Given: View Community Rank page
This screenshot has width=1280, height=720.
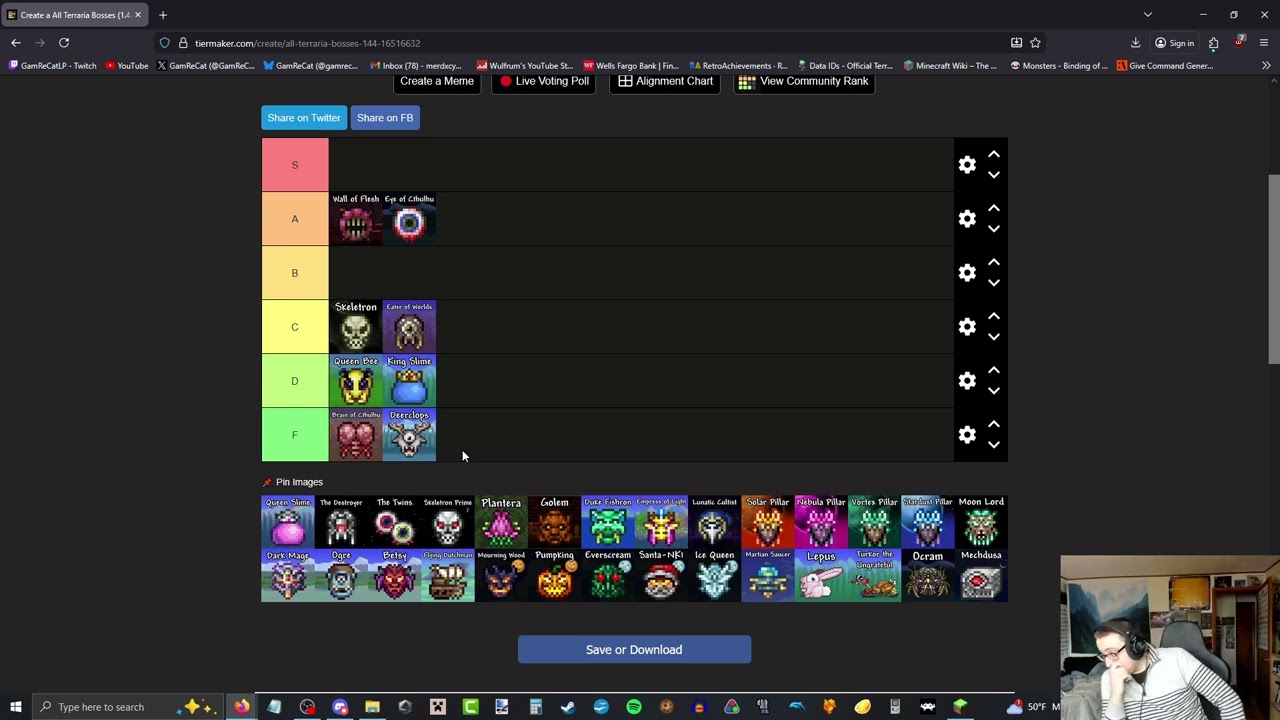Looking at the screenshot, I should click(804, 82).
